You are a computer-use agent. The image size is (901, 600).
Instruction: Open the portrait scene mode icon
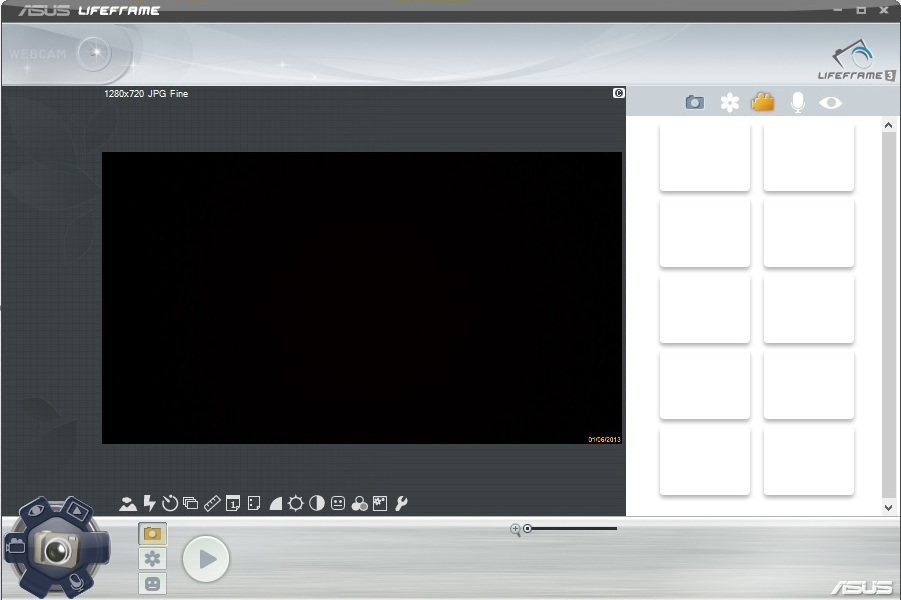point(128,504)
